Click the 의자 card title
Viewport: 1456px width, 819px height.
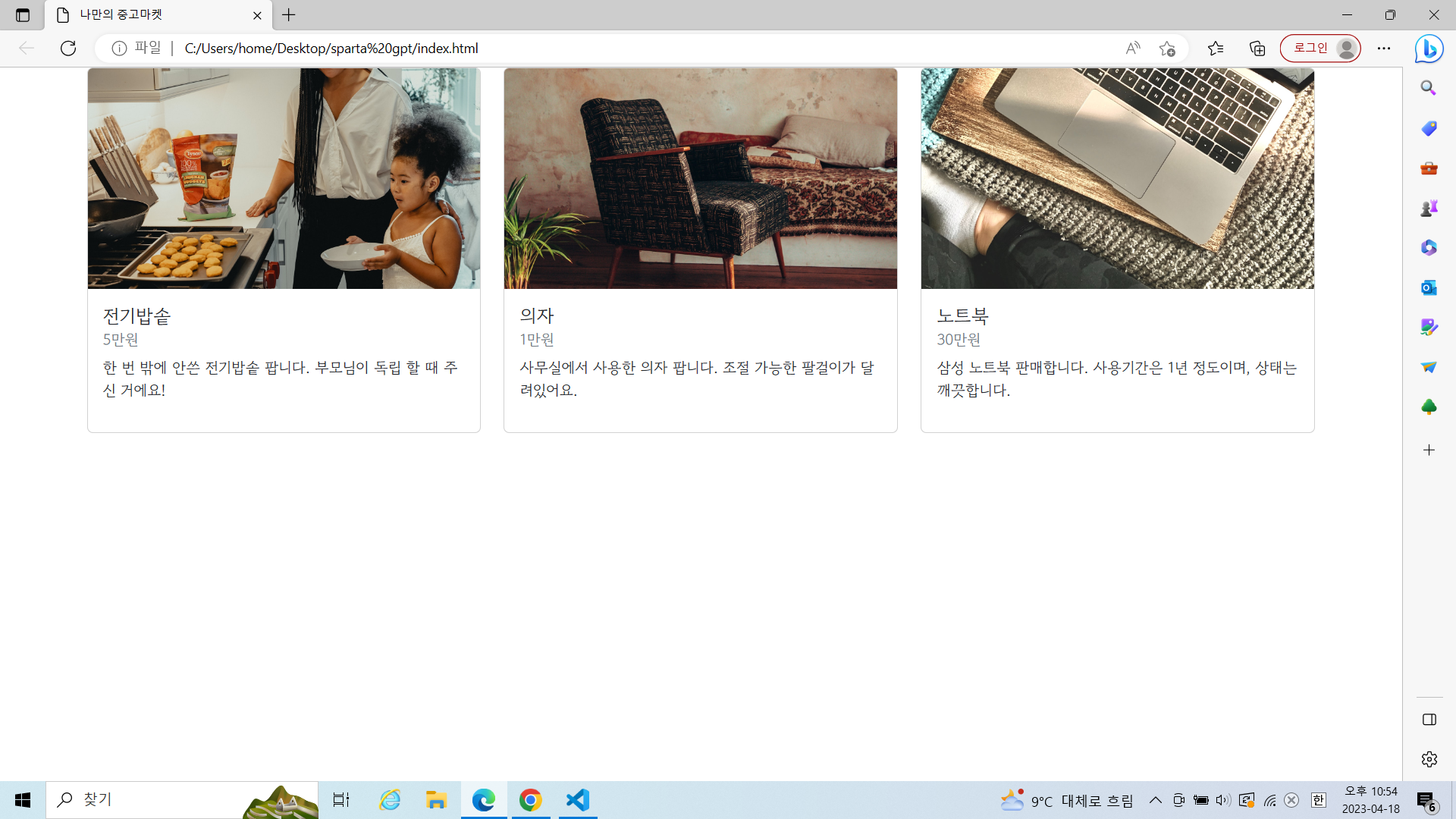point(537,315)
